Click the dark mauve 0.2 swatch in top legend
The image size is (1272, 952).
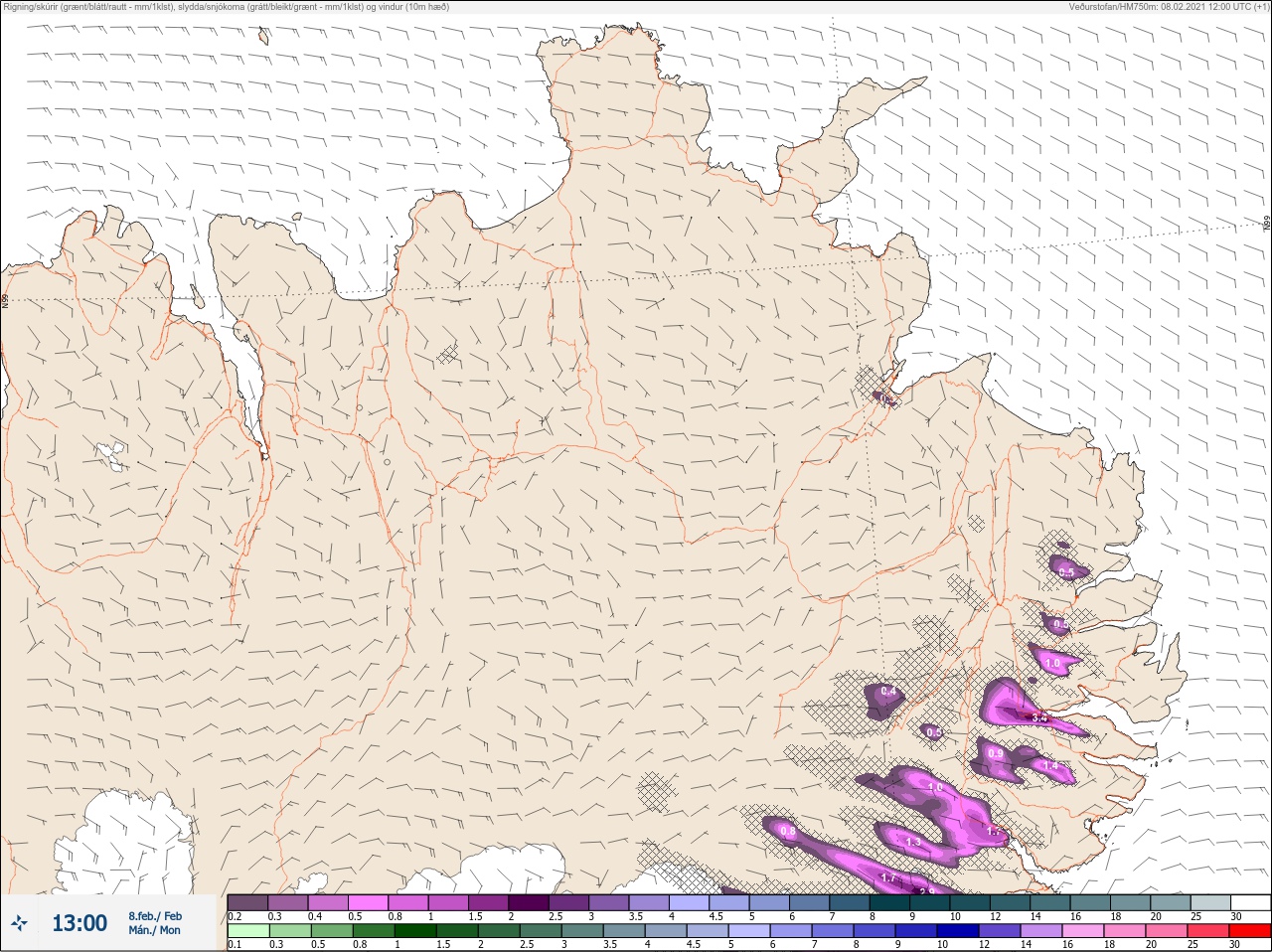point(247,902)
